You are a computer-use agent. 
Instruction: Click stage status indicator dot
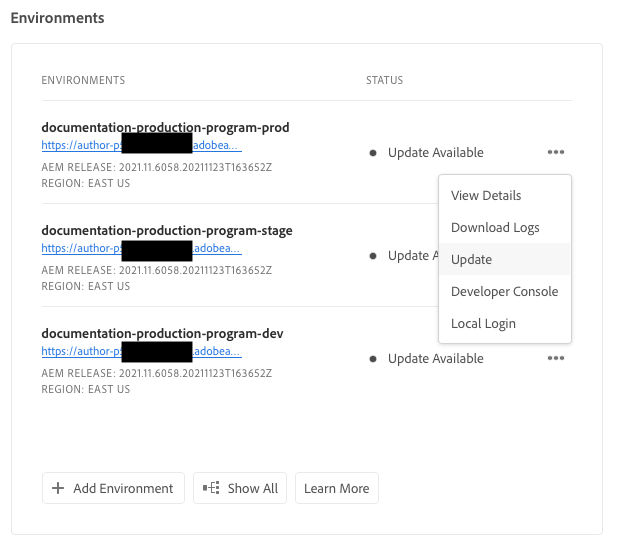click(x=373, y=256)
